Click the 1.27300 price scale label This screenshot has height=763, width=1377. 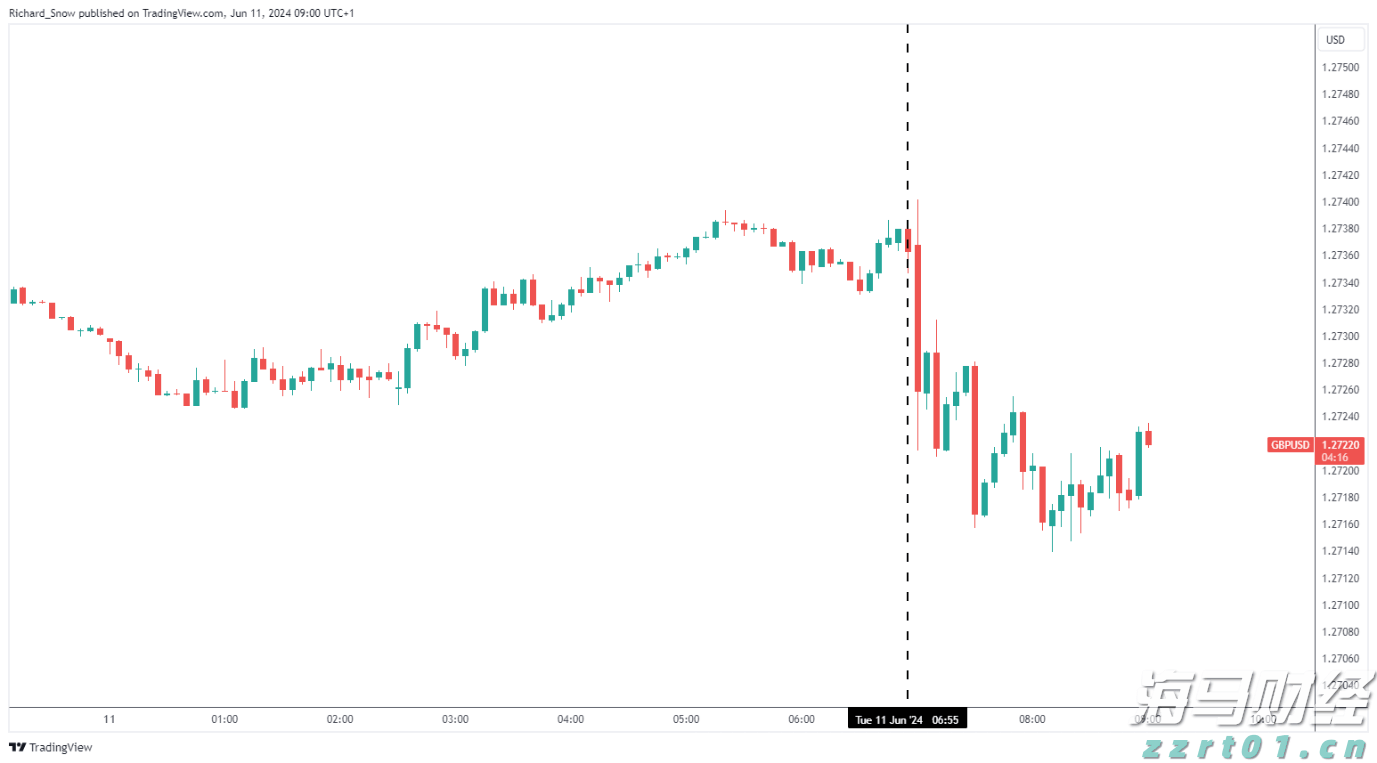pos(1340,336)
